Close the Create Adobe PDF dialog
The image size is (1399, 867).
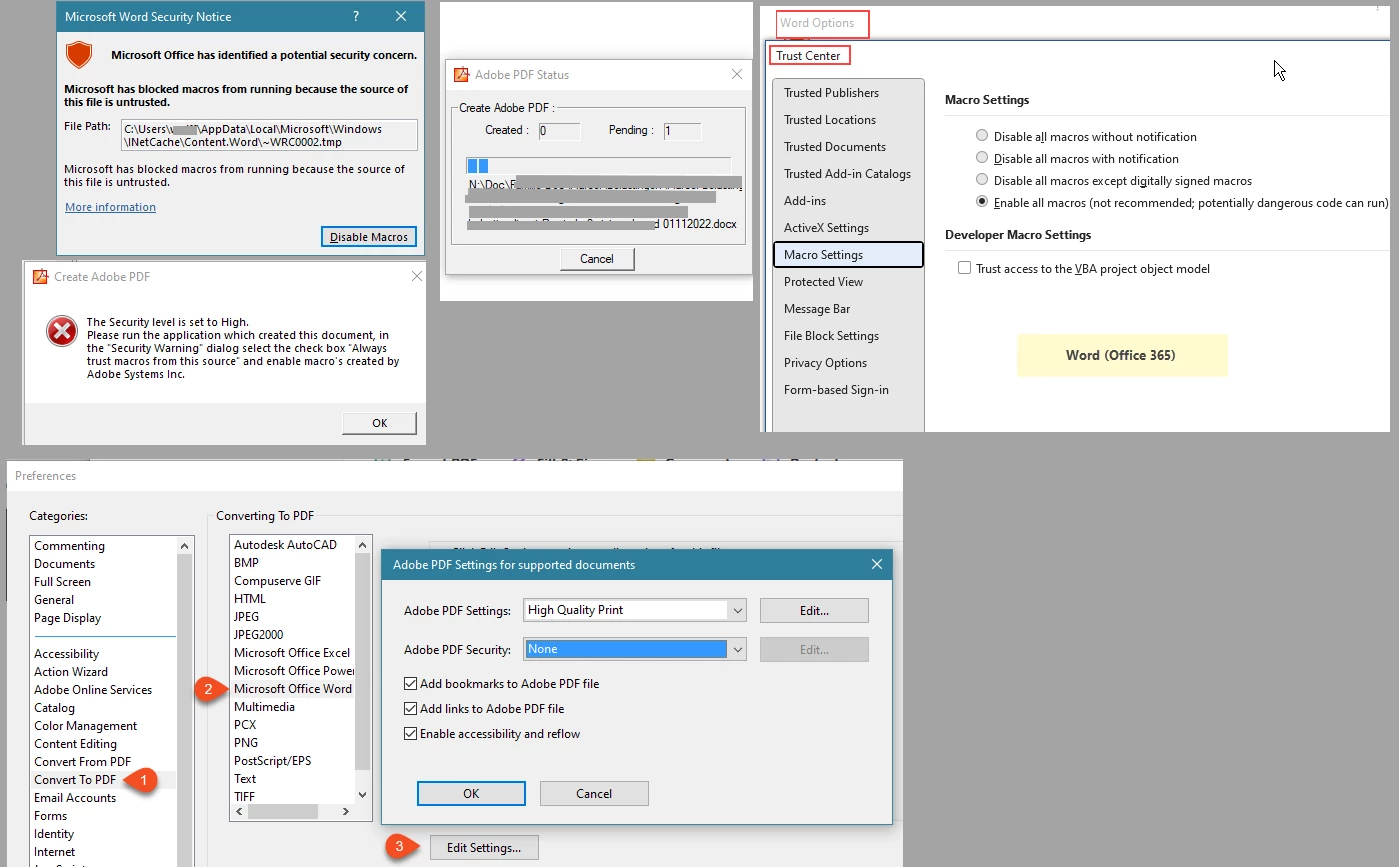416,276
